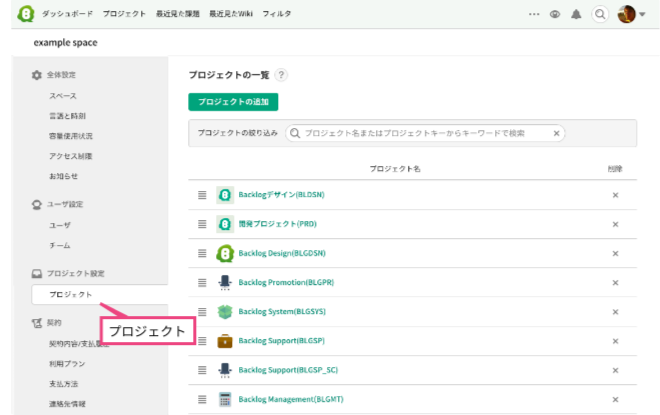Delete the Backlog Promotion(BLGPR) project
660x415 pixels.
(x=615, y=282)
